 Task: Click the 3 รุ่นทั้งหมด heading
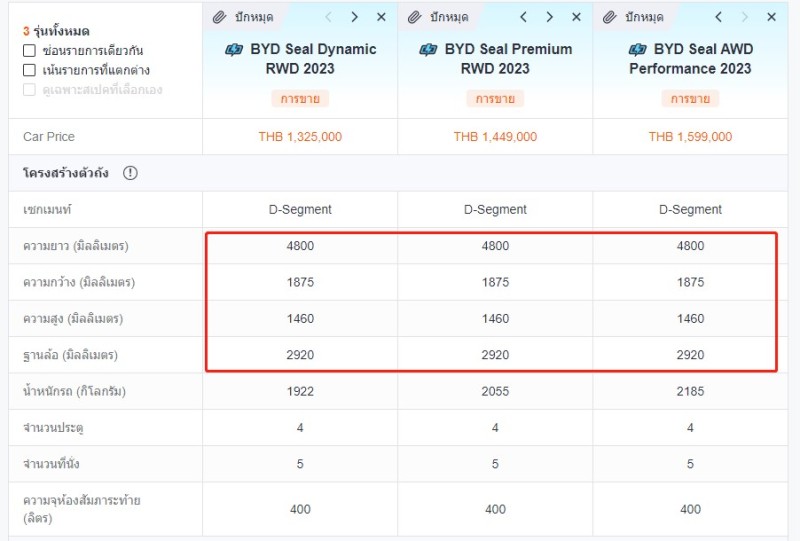[56, 31]
